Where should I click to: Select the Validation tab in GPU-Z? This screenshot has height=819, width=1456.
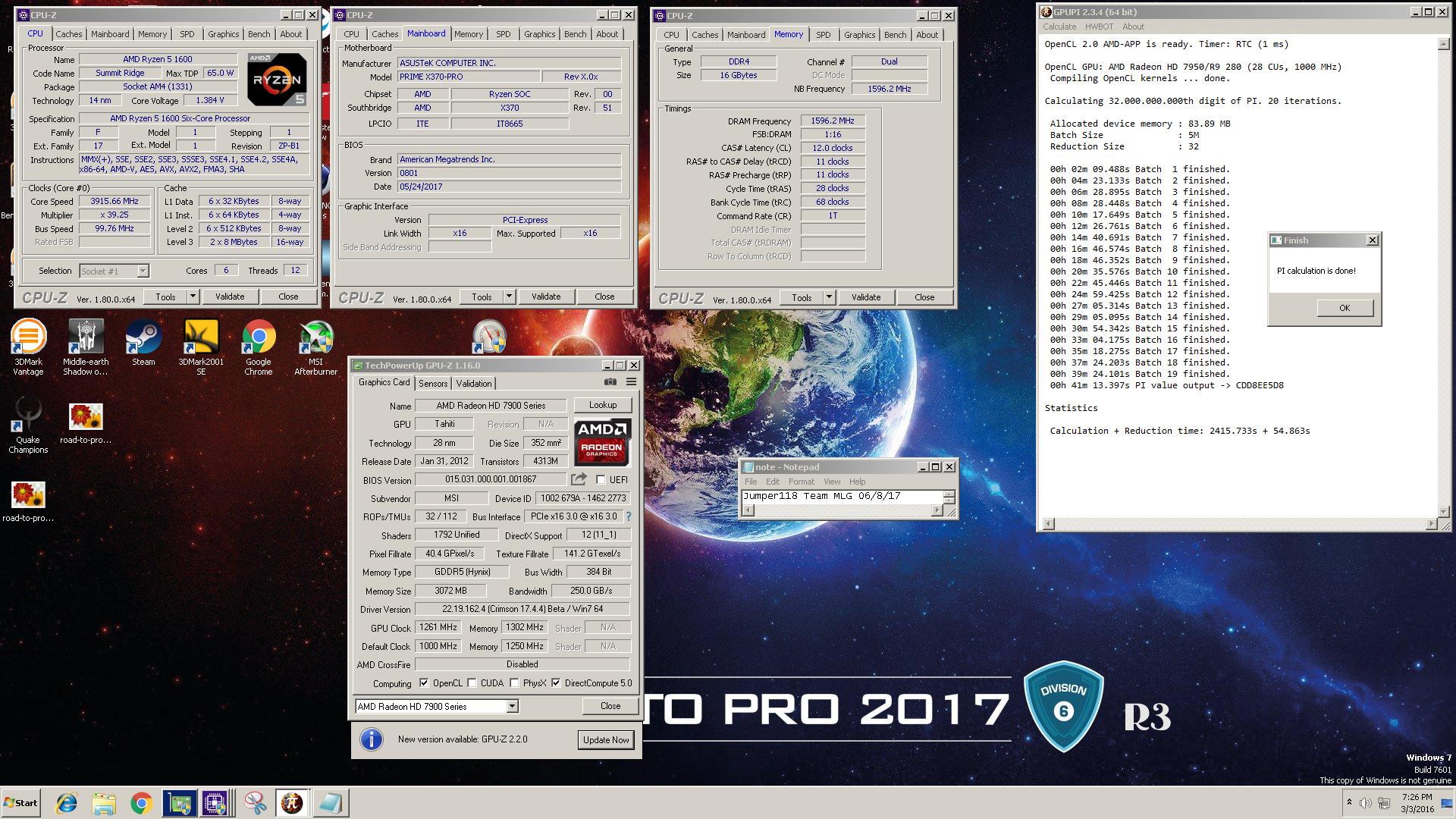tap(474, 383)
